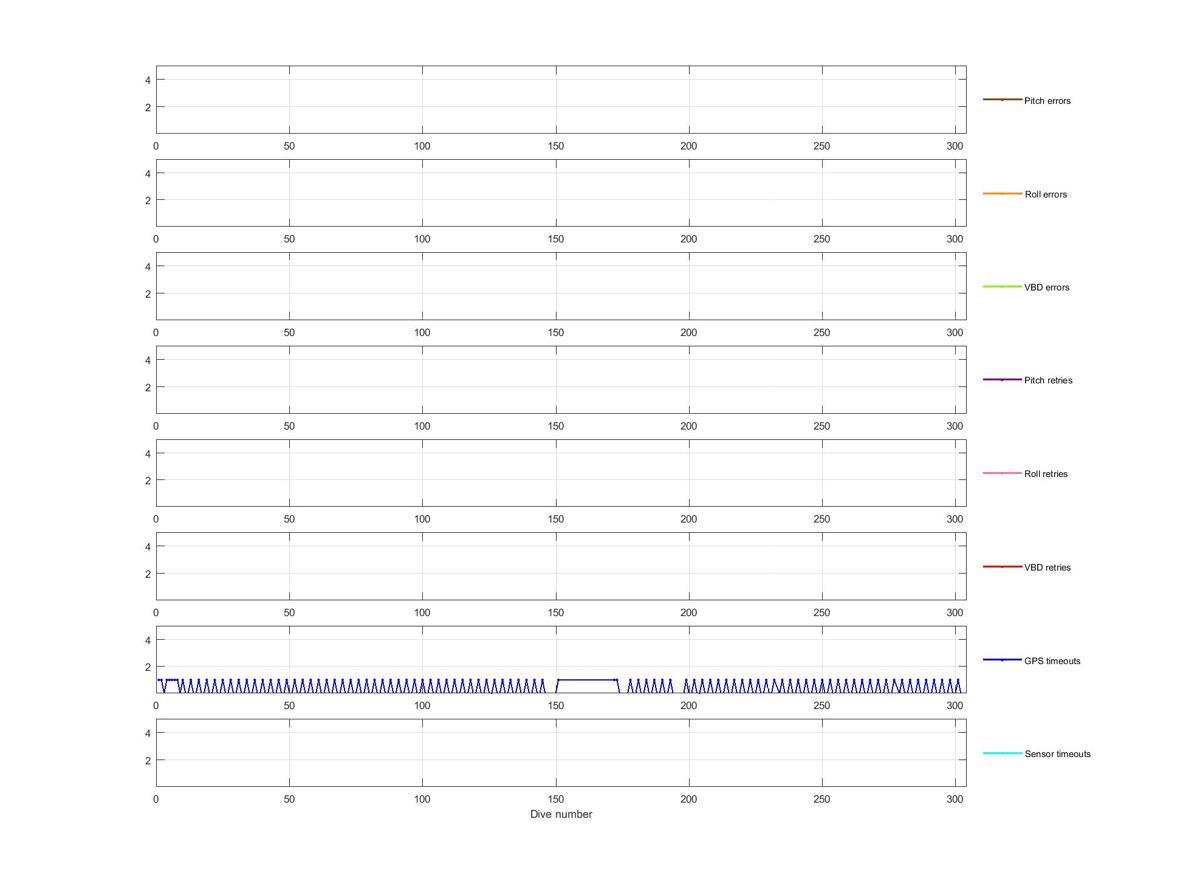Click the orange Roll errors legend line
This screenshot has height=885, width=1200.
(1002, 193)
